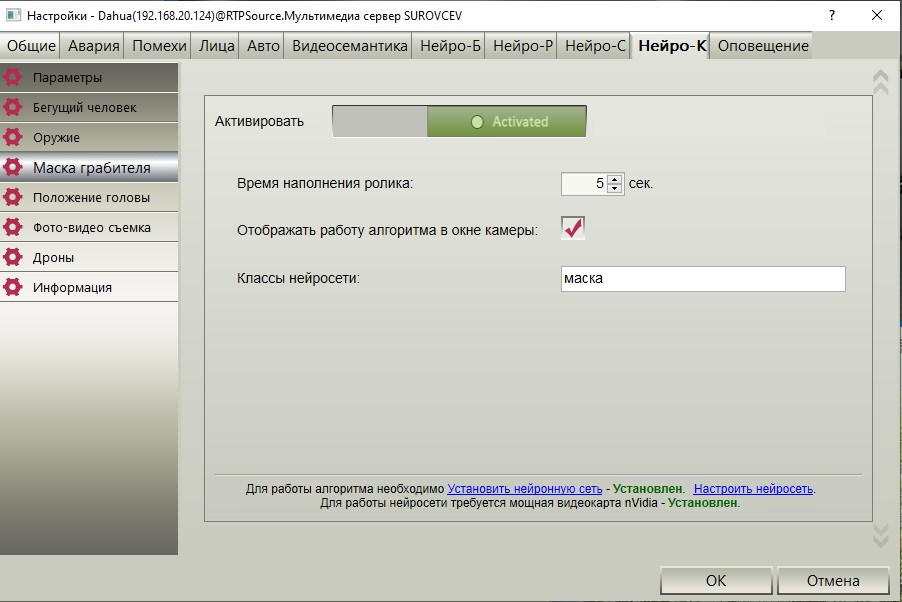Click the Установить нейронную сеть link
This screenshot has height=602, width=902.
pos(525,489)
